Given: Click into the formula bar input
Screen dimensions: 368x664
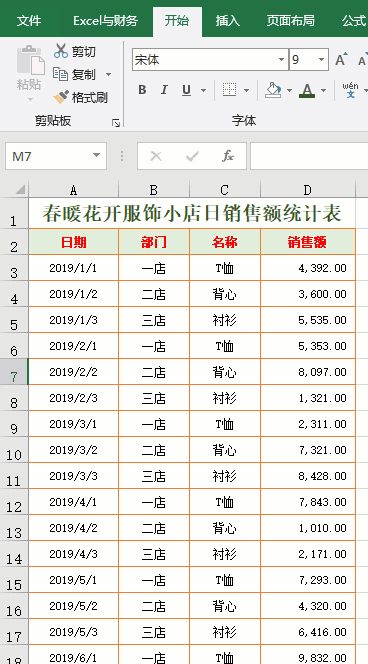Looking at the screenshot, I should tap(310, 156).
